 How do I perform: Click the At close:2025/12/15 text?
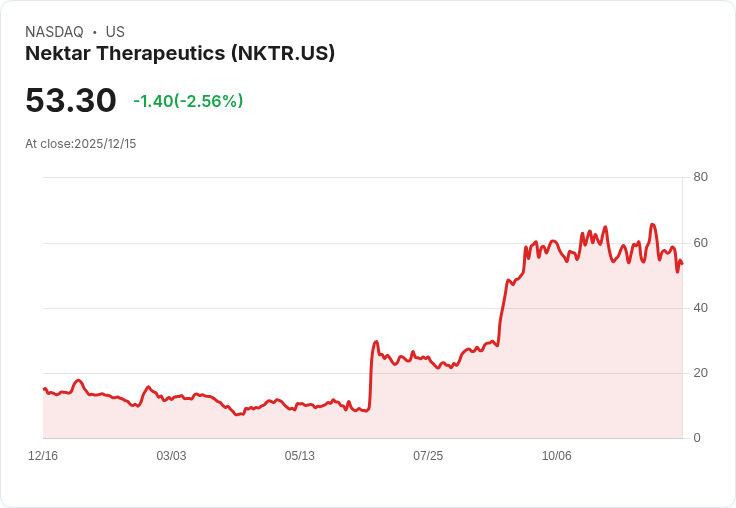pos(81,144)
